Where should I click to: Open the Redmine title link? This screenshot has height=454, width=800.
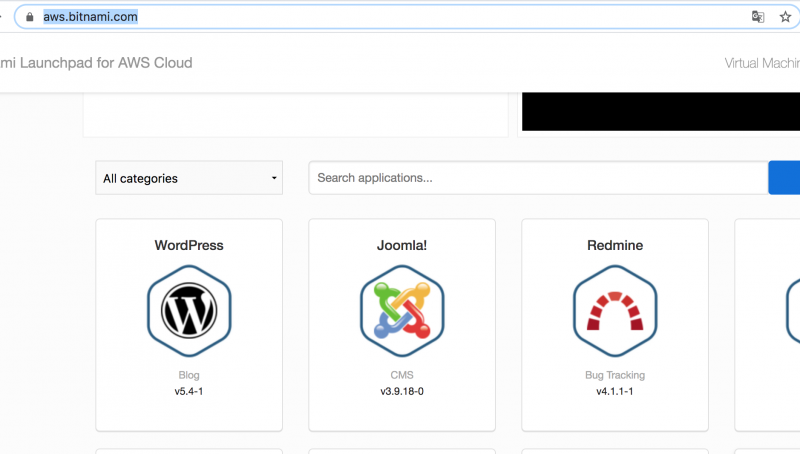click(615, 245)
